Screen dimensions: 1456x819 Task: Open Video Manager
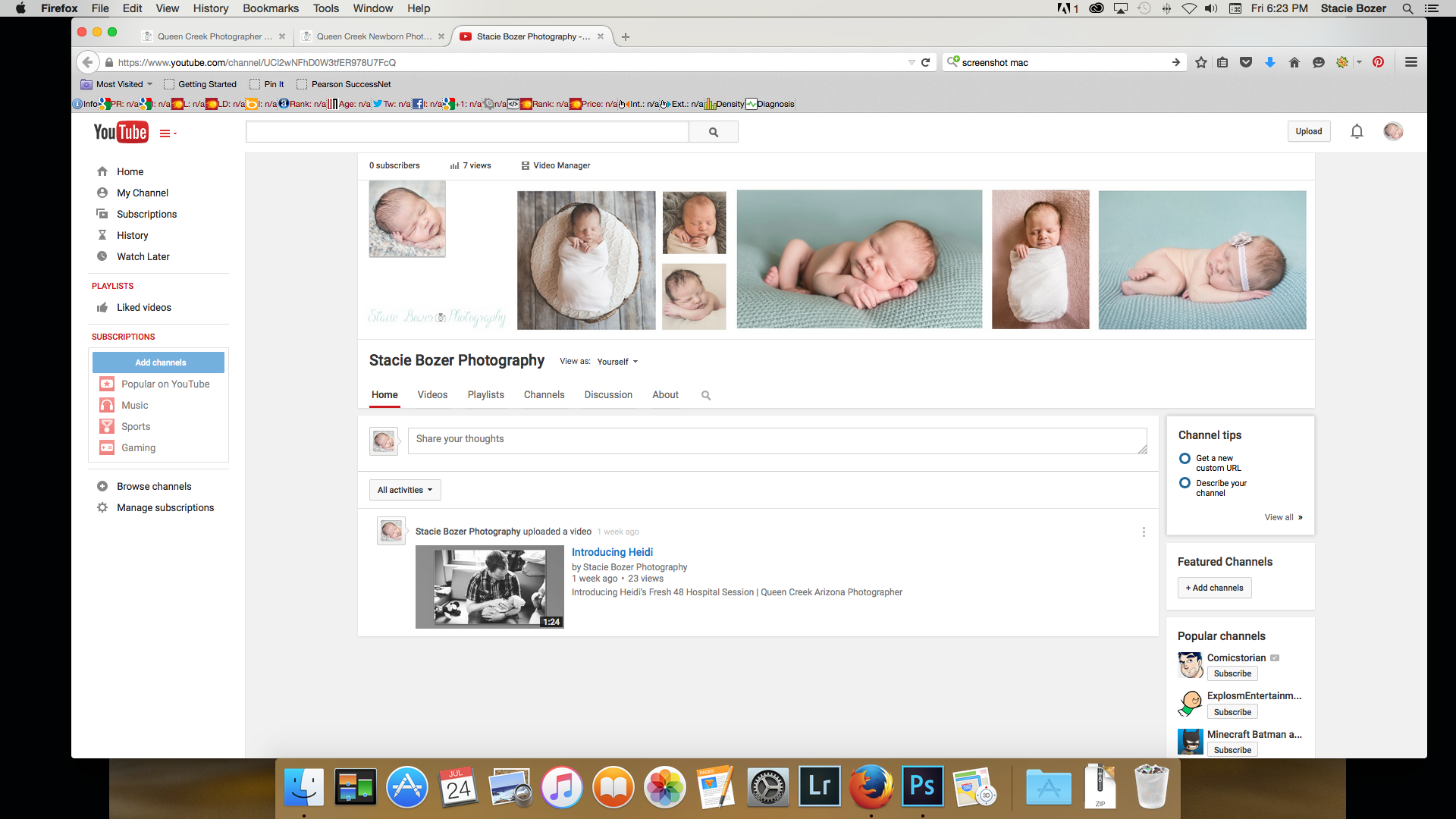coord(556,165)
